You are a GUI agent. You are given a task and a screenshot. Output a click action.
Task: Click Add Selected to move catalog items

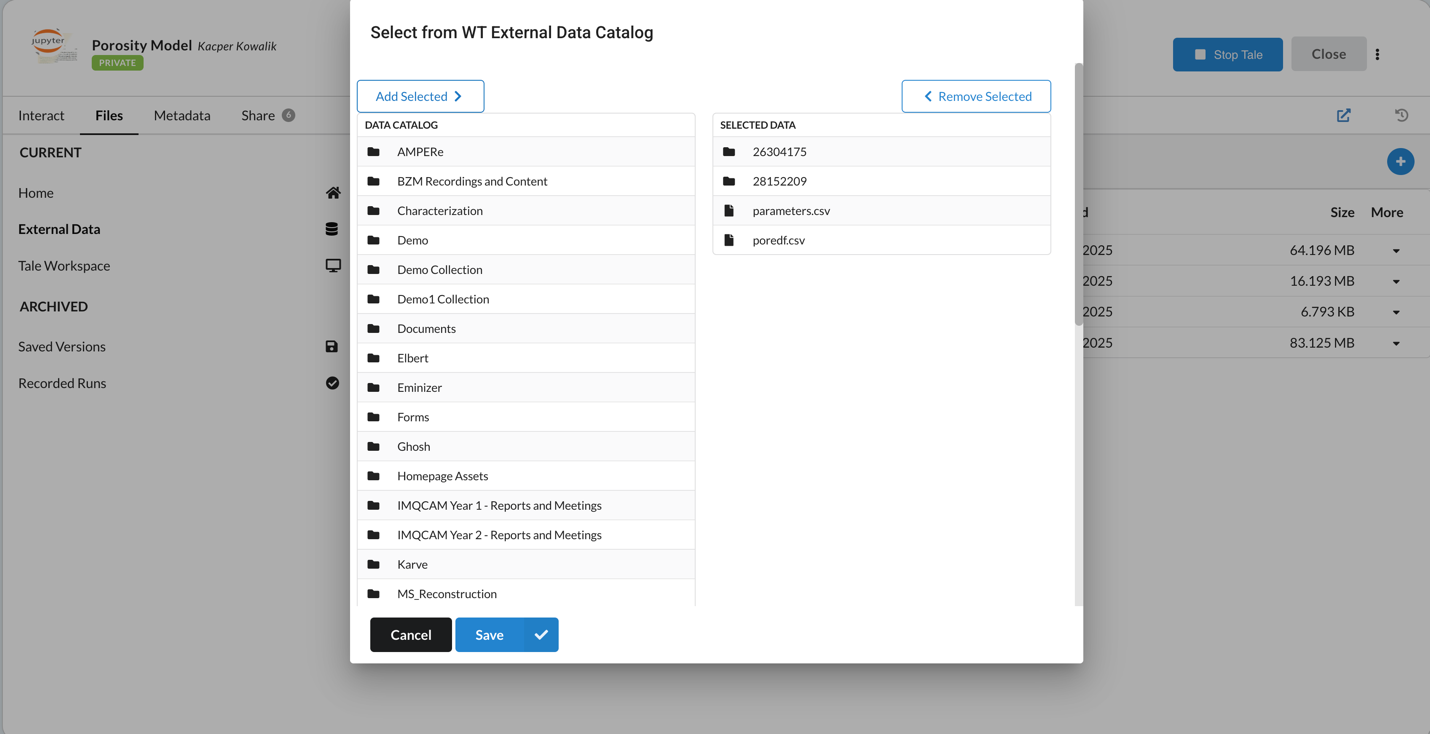(420, 96)
